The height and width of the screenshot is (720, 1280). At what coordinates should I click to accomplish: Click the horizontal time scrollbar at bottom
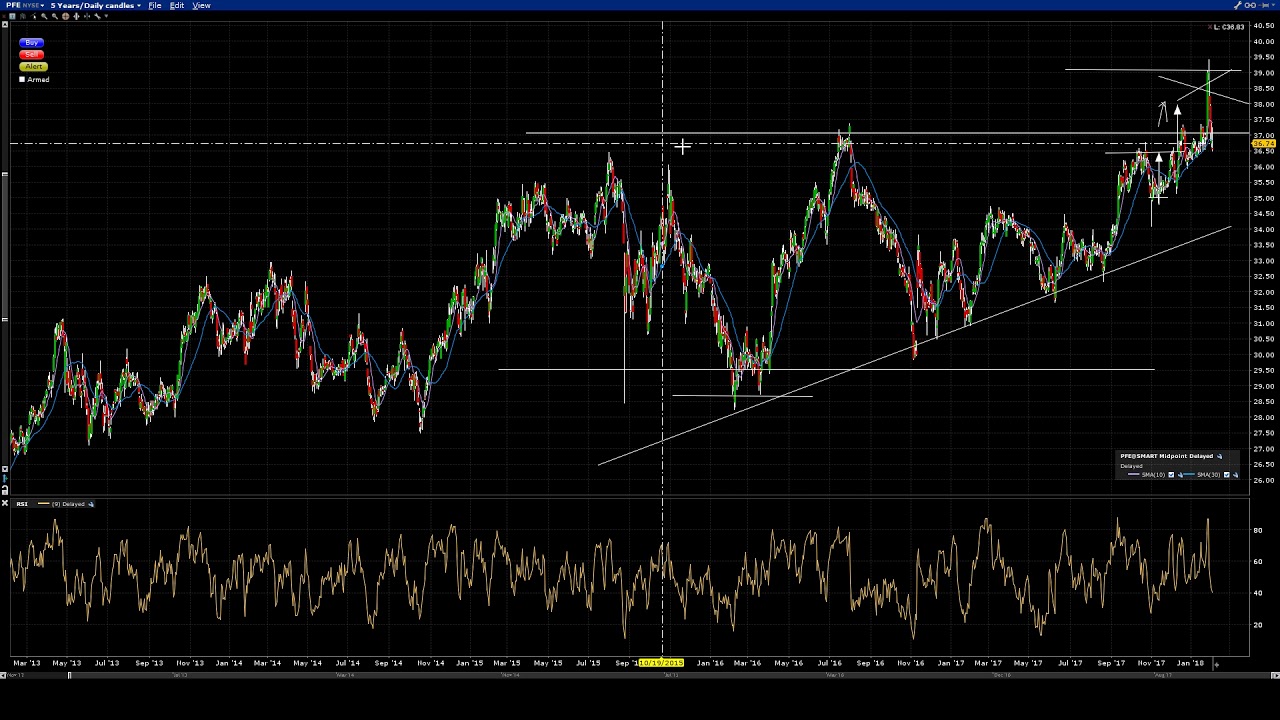(x=640, y=676)
